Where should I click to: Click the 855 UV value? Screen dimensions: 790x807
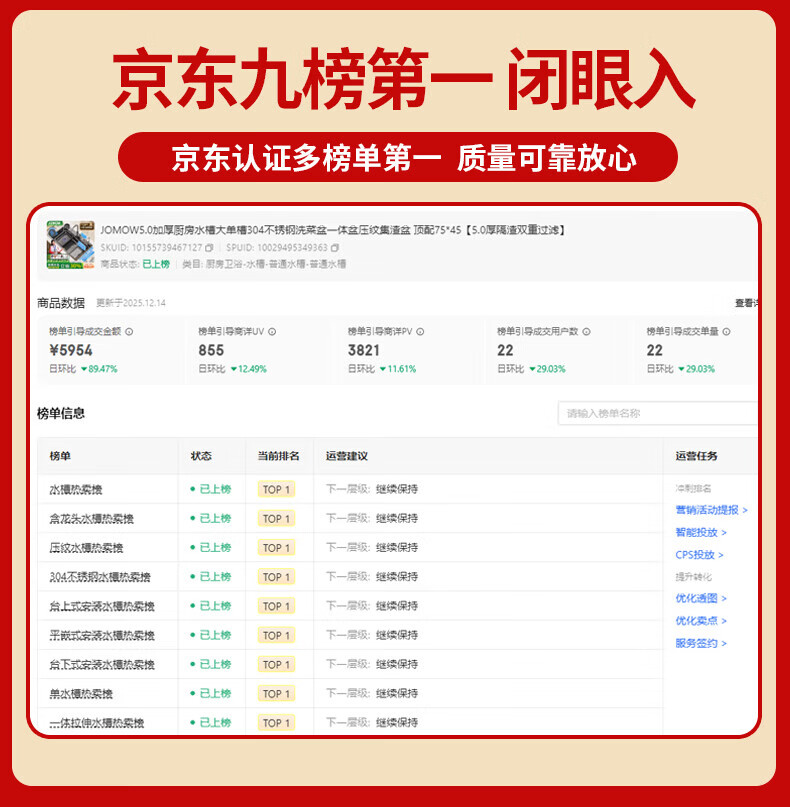coord(212,350)
